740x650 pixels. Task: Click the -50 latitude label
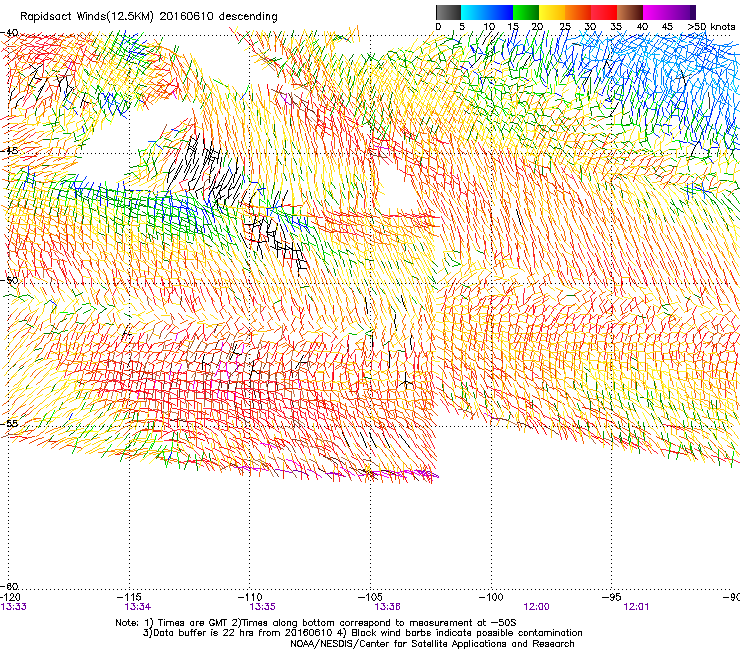coord(9,280)
